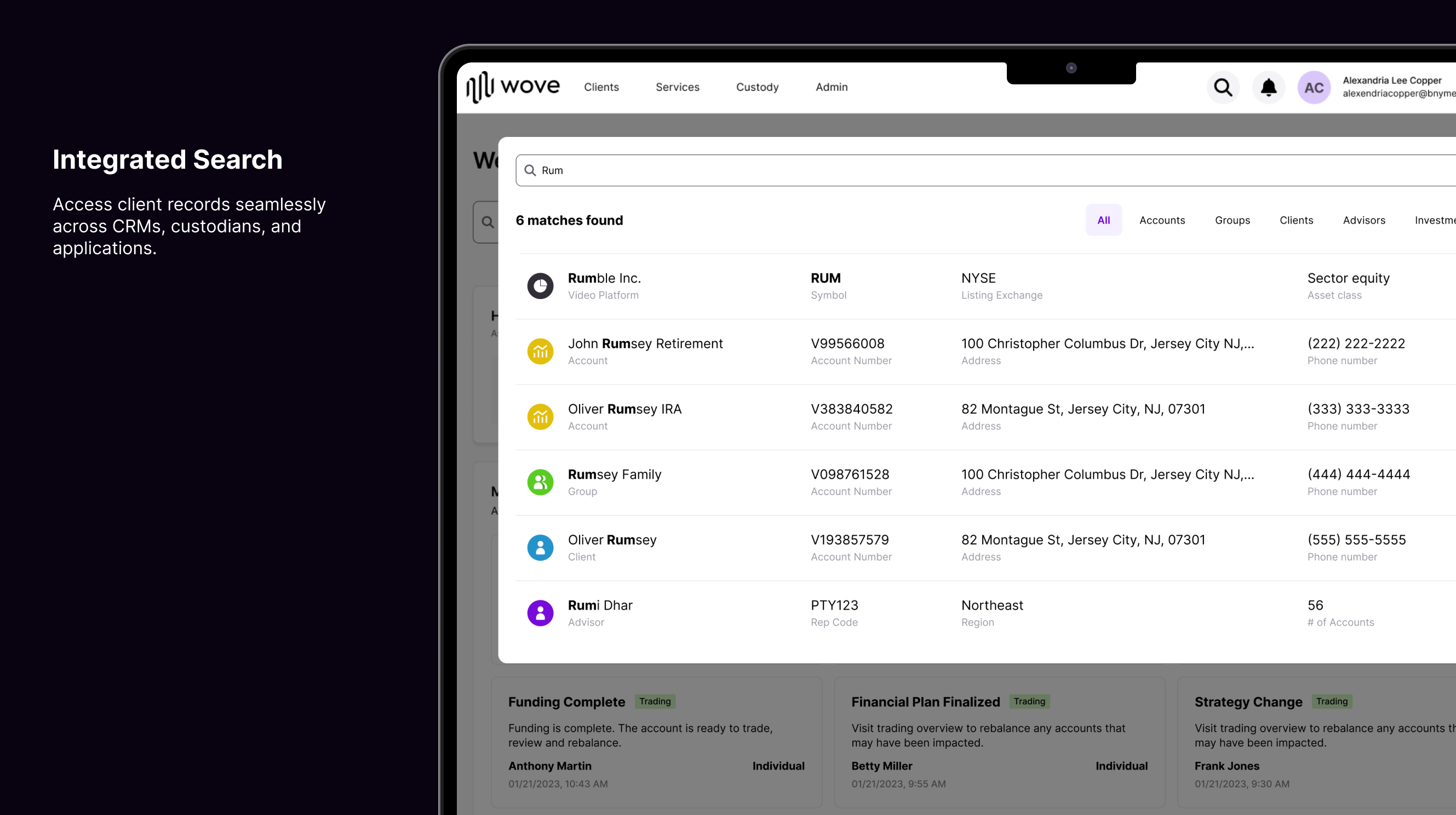The width and height of the screenshot is (1456, 815).
Task: Click phone number (333) 333-3333
Action: [x=1358, y=409]
